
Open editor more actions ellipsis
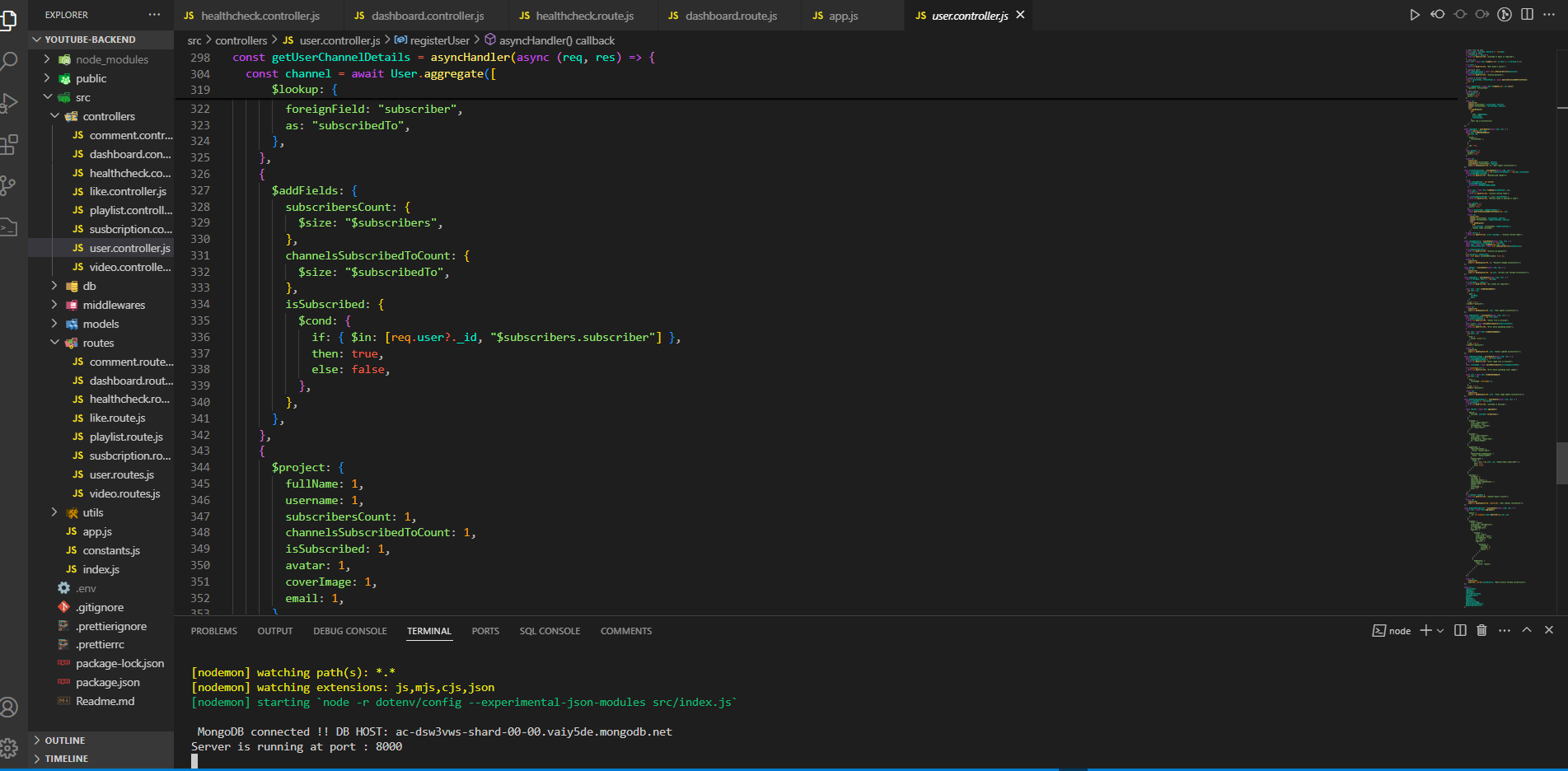1549,15
